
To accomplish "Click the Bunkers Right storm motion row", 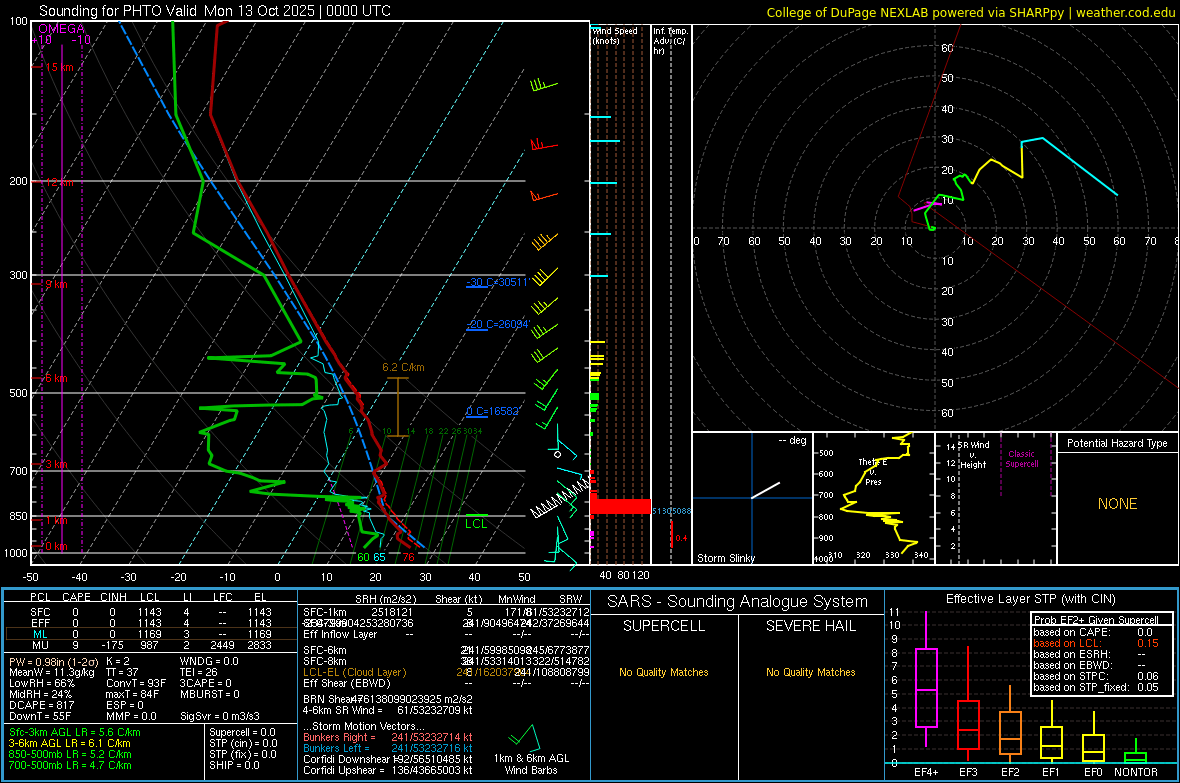I will tap(388, 737).
